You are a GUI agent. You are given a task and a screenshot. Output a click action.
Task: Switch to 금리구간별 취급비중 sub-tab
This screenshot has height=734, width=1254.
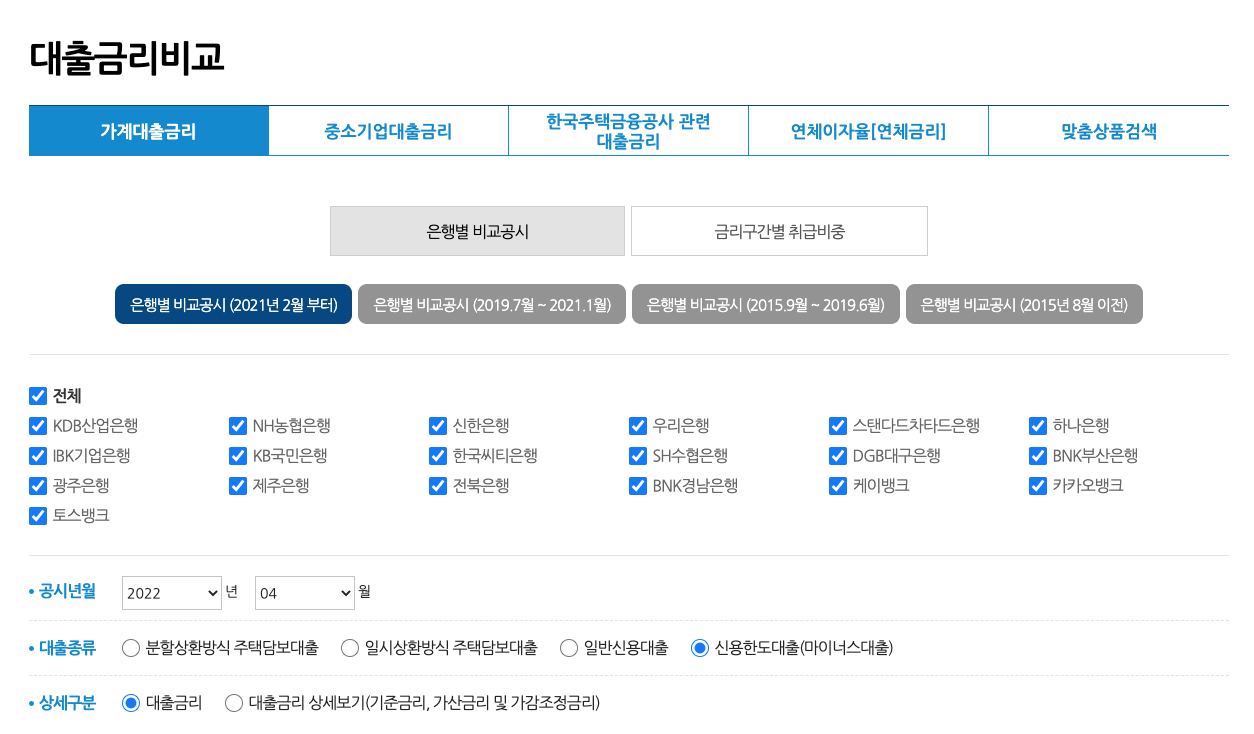coord(779,231)
